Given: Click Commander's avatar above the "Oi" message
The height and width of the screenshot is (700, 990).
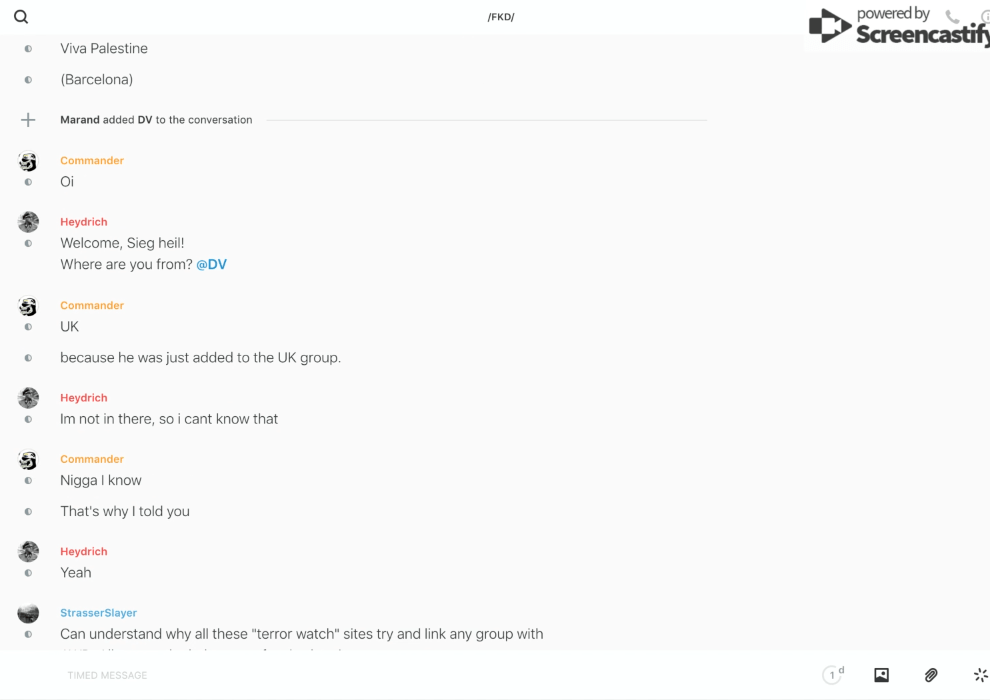Looking at the screenshot, I should coord(28,161).
